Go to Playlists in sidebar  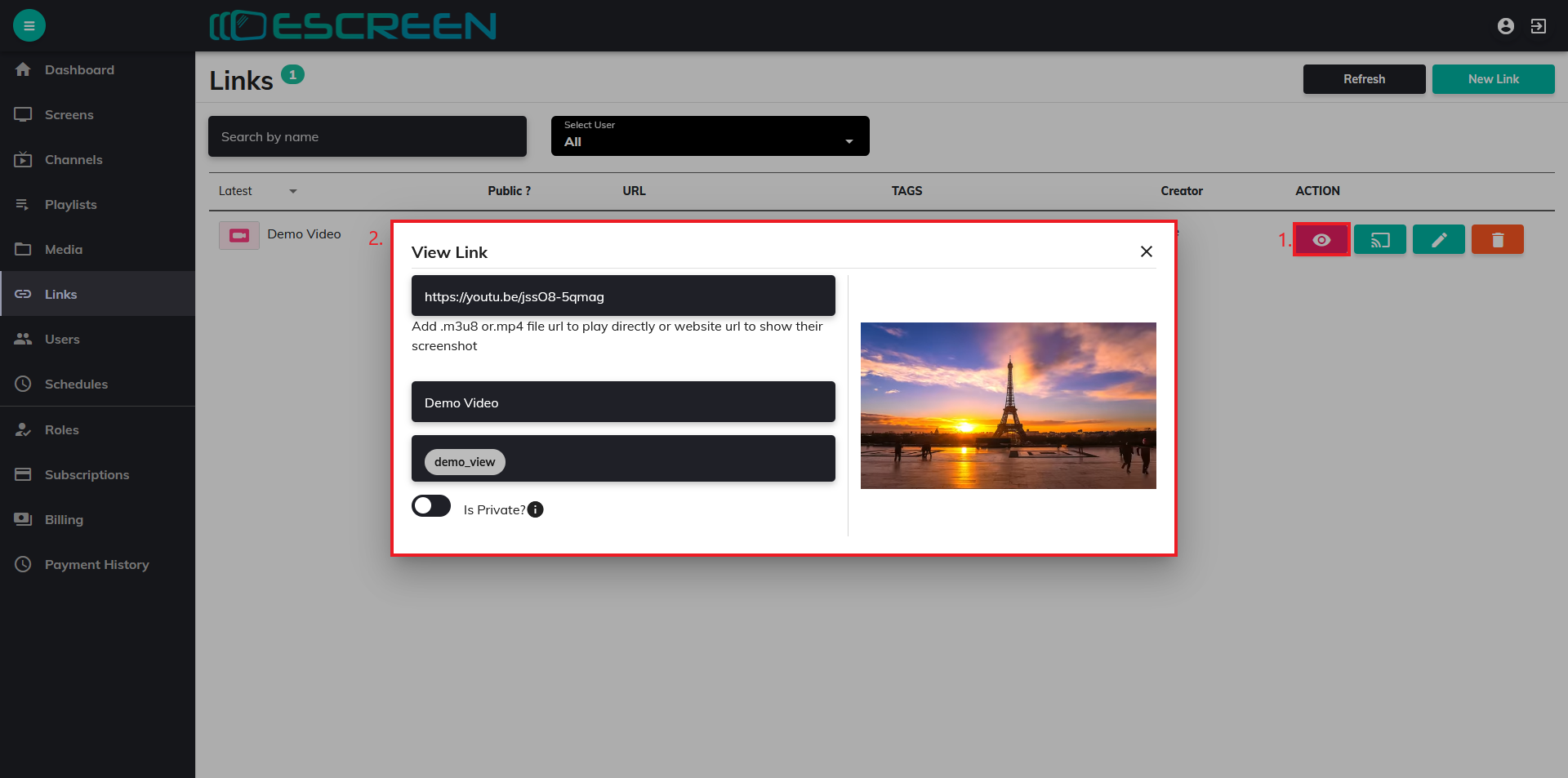click(x=71, y=205)
